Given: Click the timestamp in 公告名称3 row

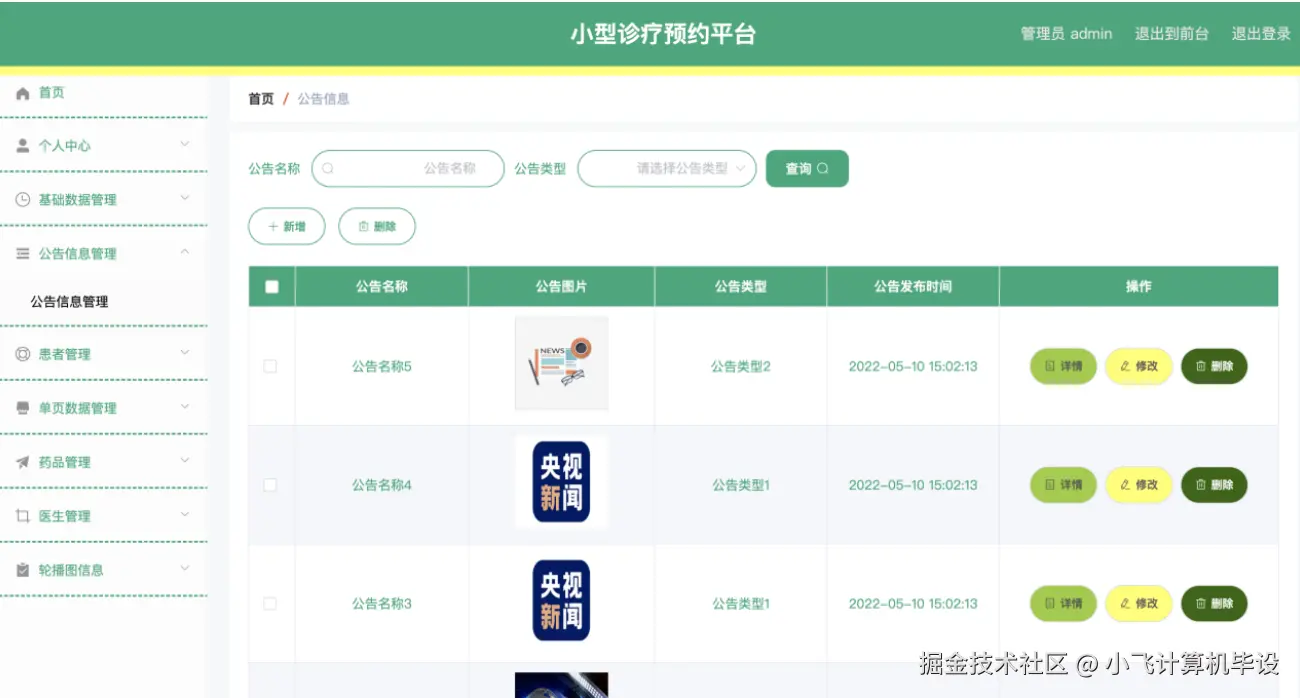Looking at the screenshot, I should (913, 604).
